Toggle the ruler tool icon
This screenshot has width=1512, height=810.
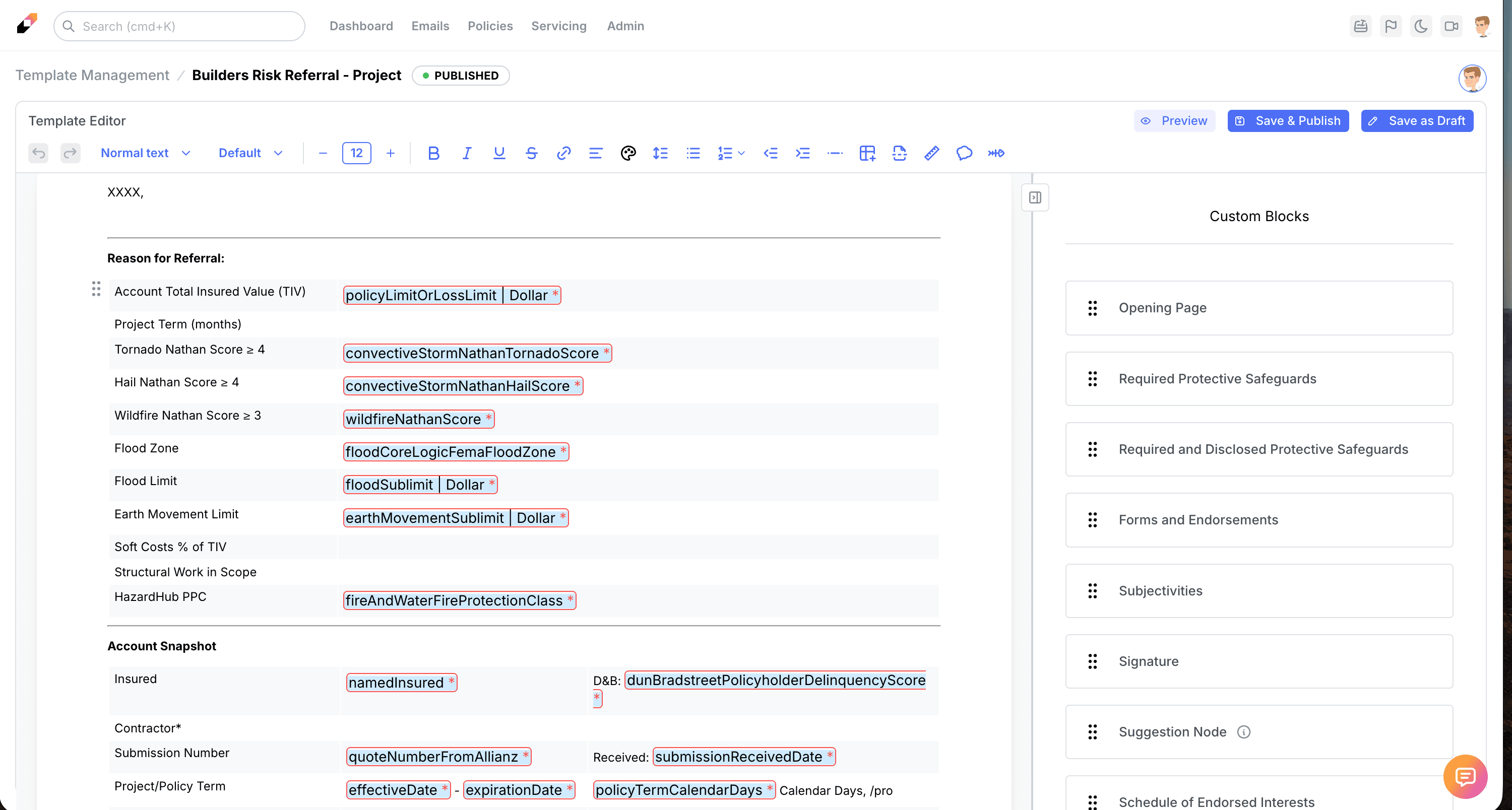coord(931,153)
